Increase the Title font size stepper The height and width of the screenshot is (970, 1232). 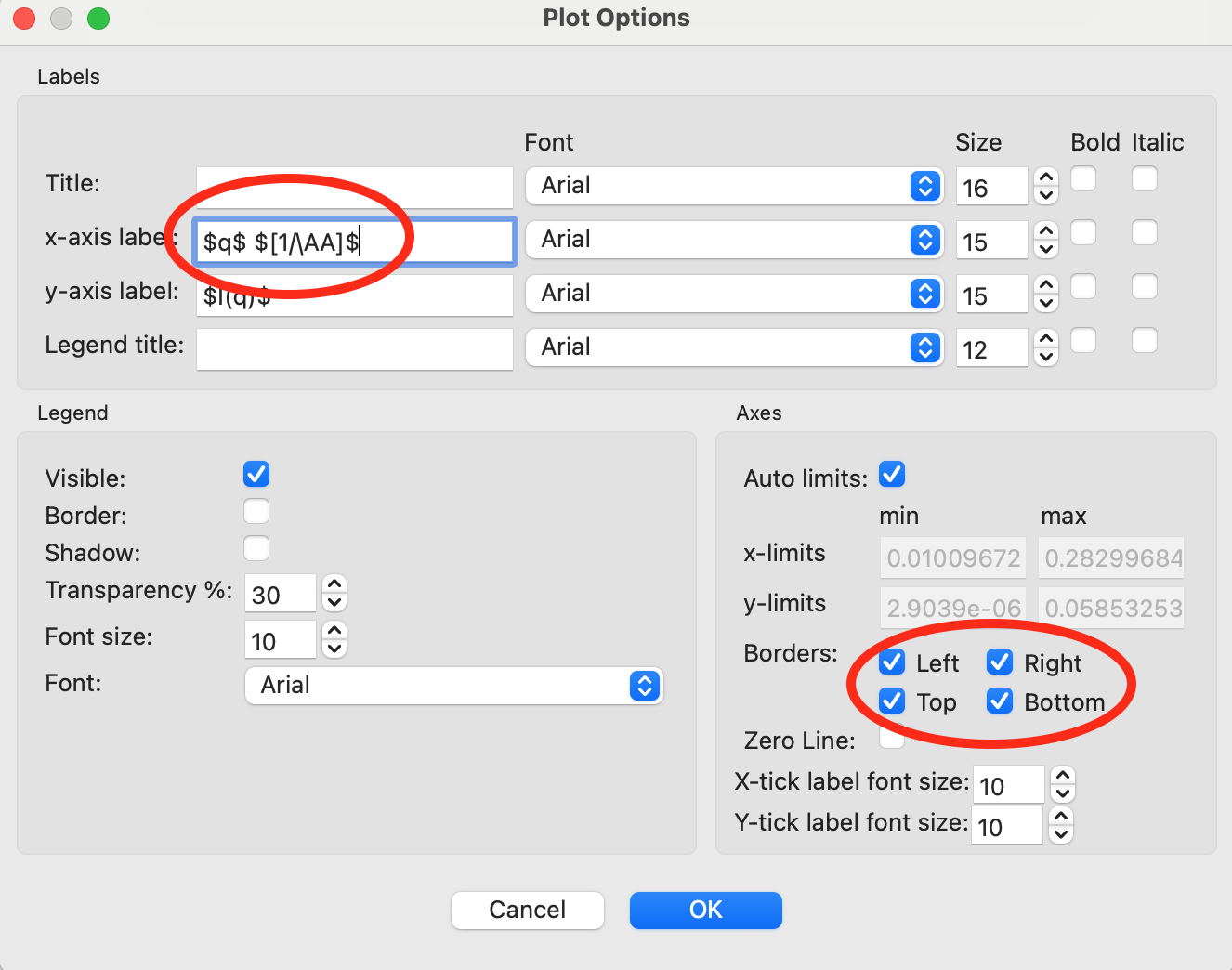coord(1046,177)
